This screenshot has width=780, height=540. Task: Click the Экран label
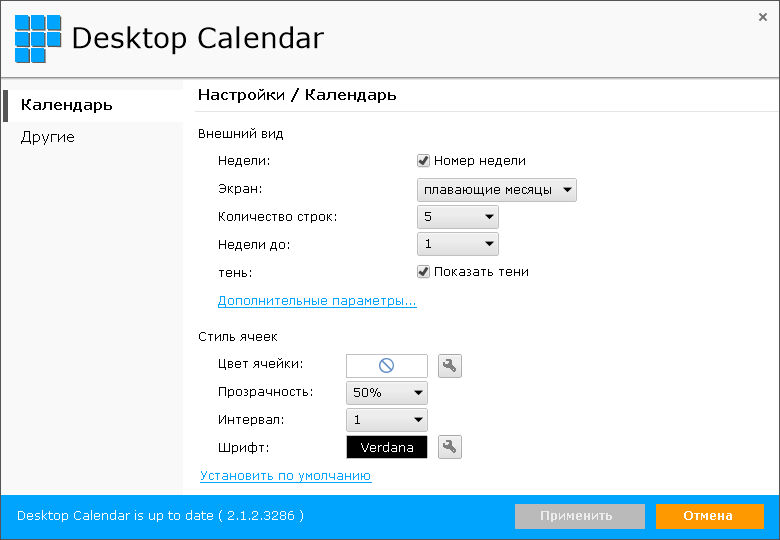coord(240,189)
